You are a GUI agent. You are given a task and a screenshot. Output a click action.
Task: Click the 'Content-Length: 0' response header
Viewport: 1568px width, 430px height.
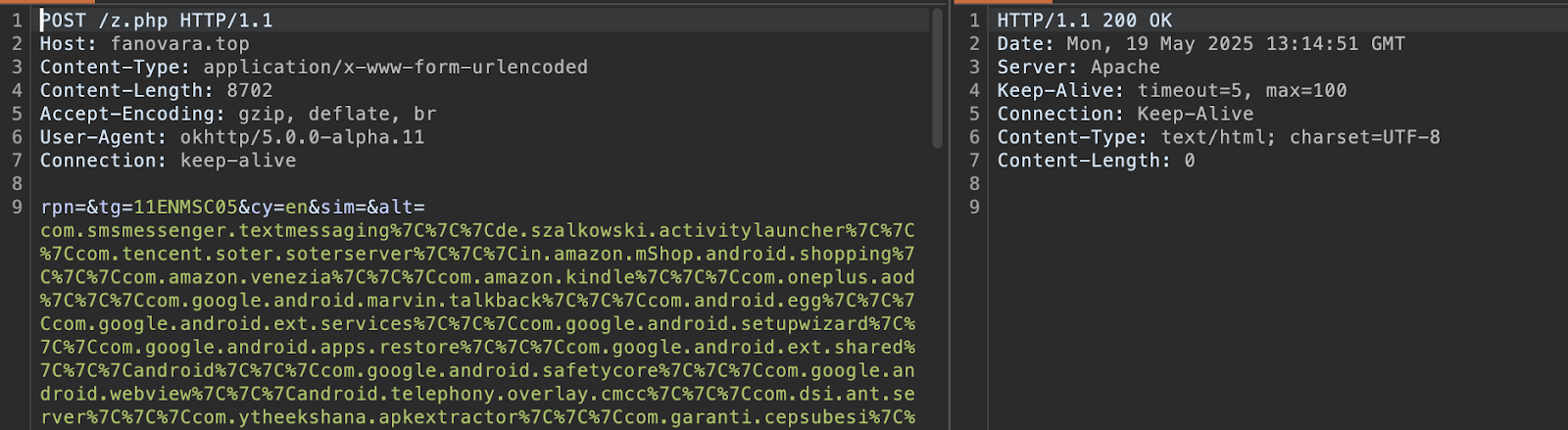pyautogui.click(x=1097, y=162)
